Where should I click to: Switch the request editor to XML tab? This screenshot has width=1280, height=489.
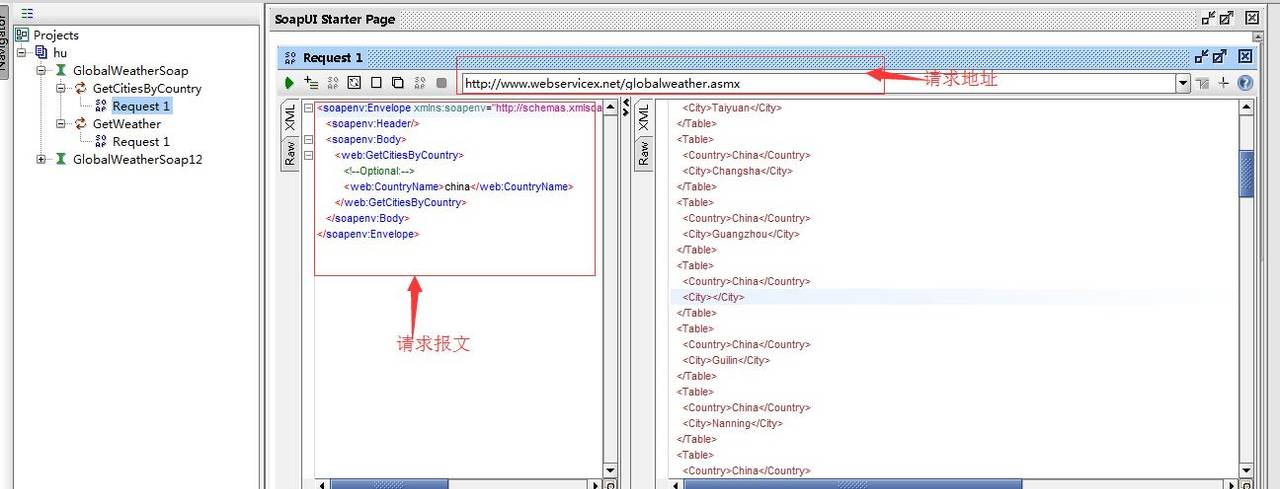coord(290,118)
